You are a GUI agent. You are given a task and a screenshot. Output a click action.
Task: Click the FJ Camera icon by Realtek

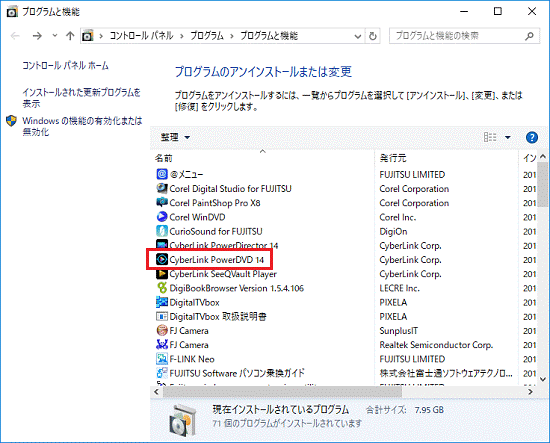(x=162, y=345)
